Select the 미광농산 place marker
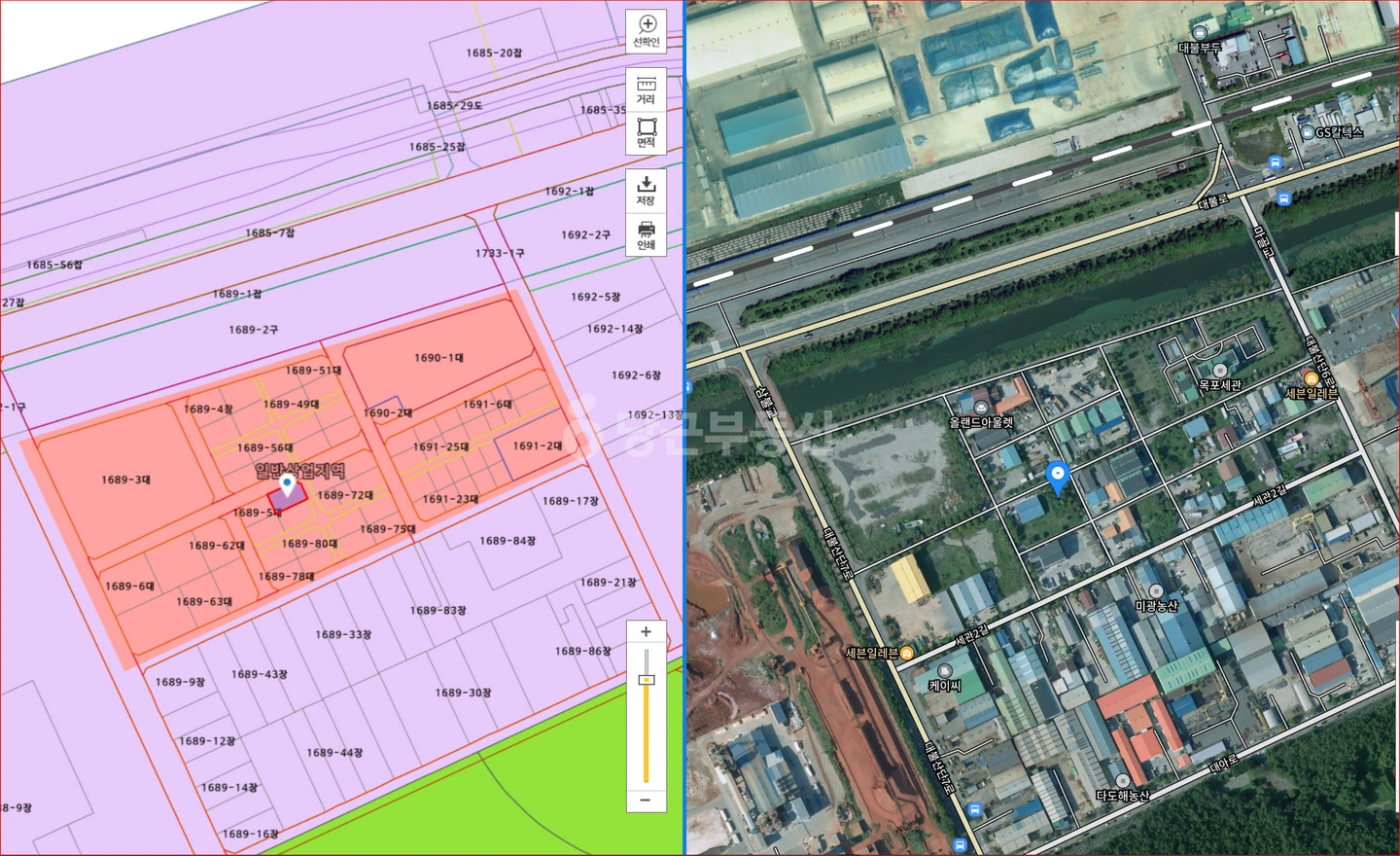 [1156, 590]
